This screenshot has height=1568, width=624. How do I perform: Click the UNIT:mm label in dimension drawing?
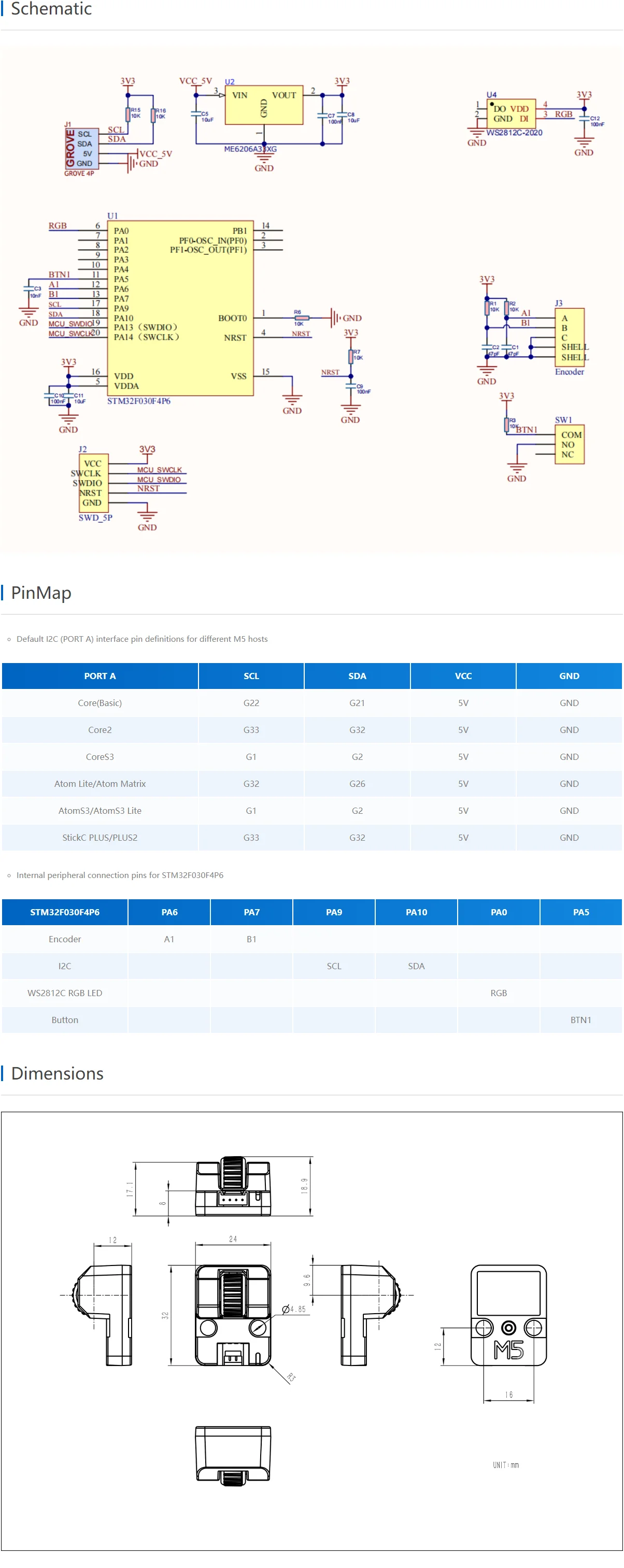(x=505, y=1464)
